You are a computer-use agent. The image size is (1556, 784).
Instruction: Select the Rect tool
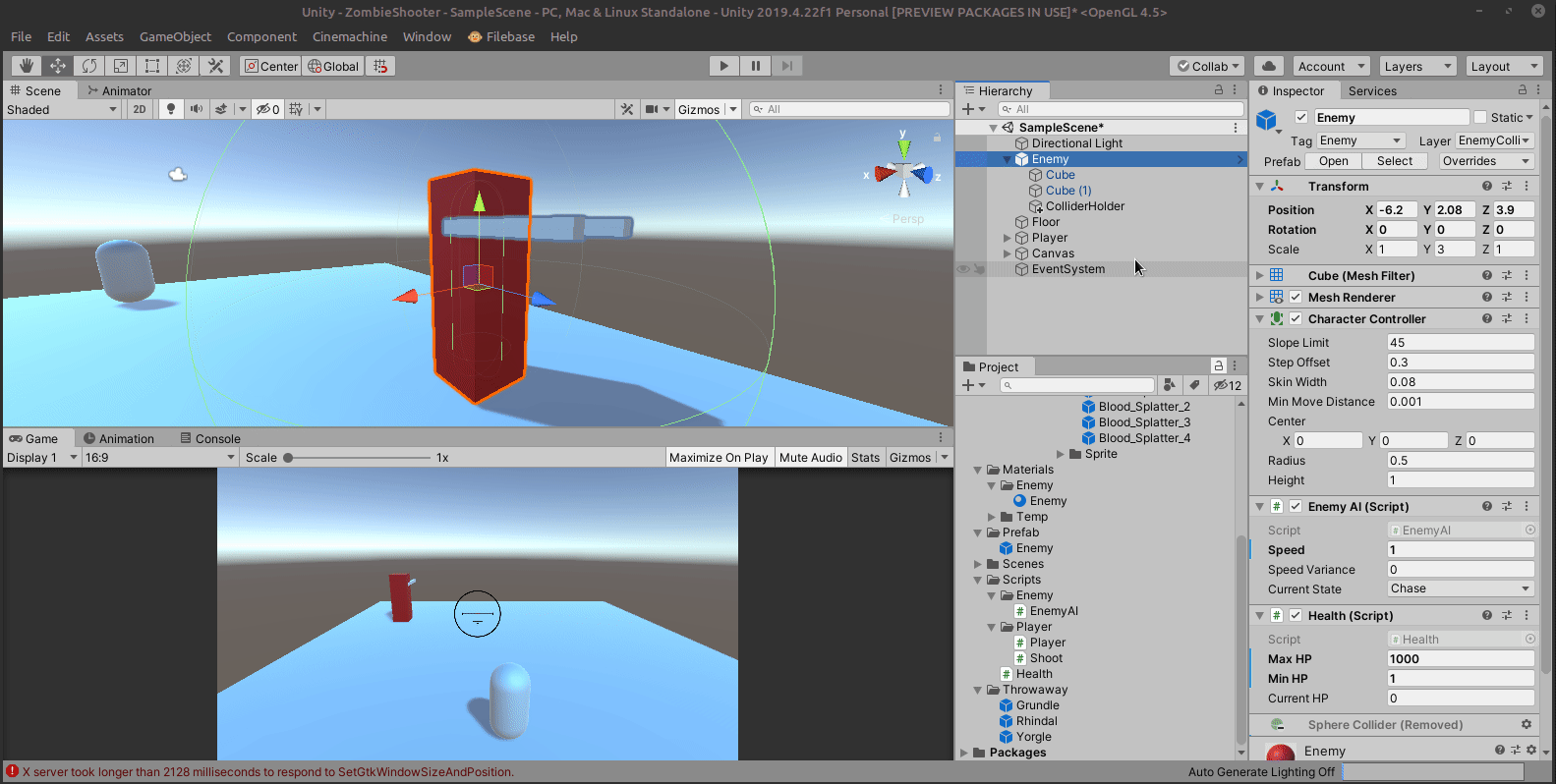[152, 66]
